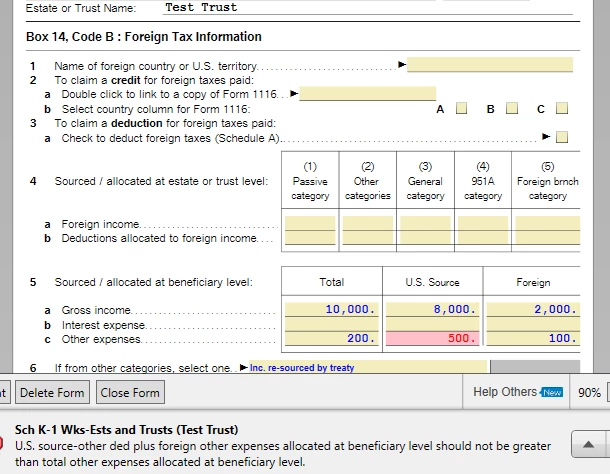Click the arrow icon before country name field

click(x=402, y=65)
